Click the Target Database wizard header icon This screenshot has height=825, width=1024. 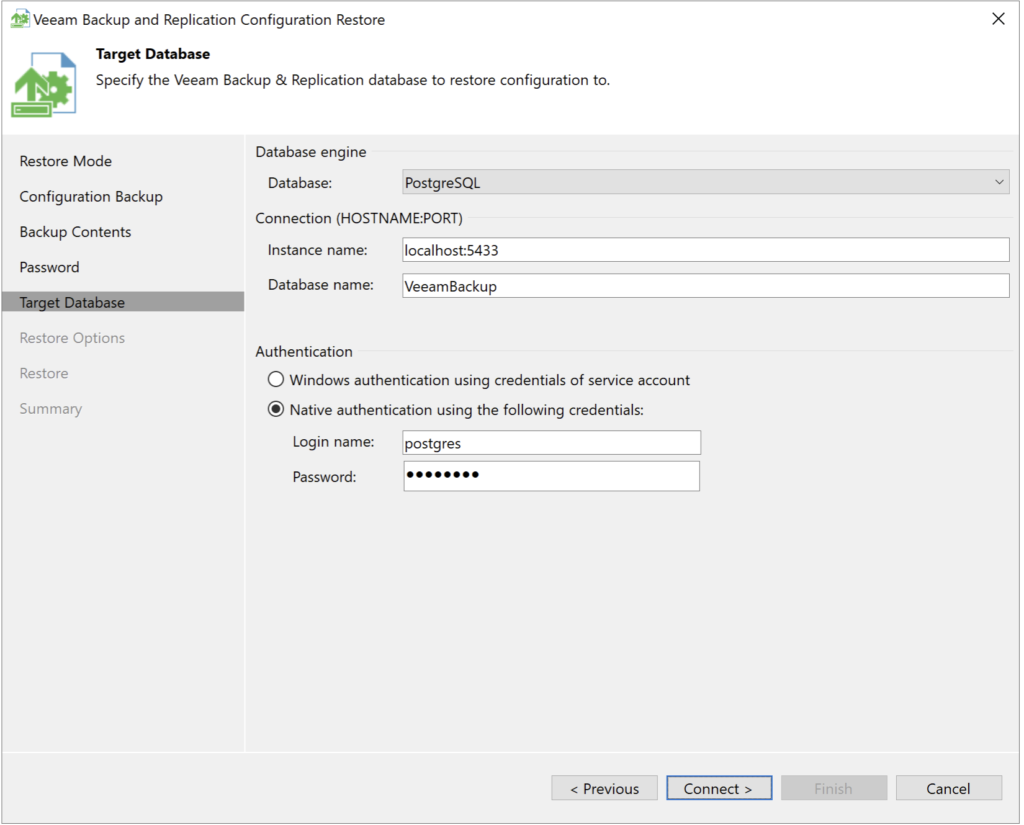pos(44,85)
